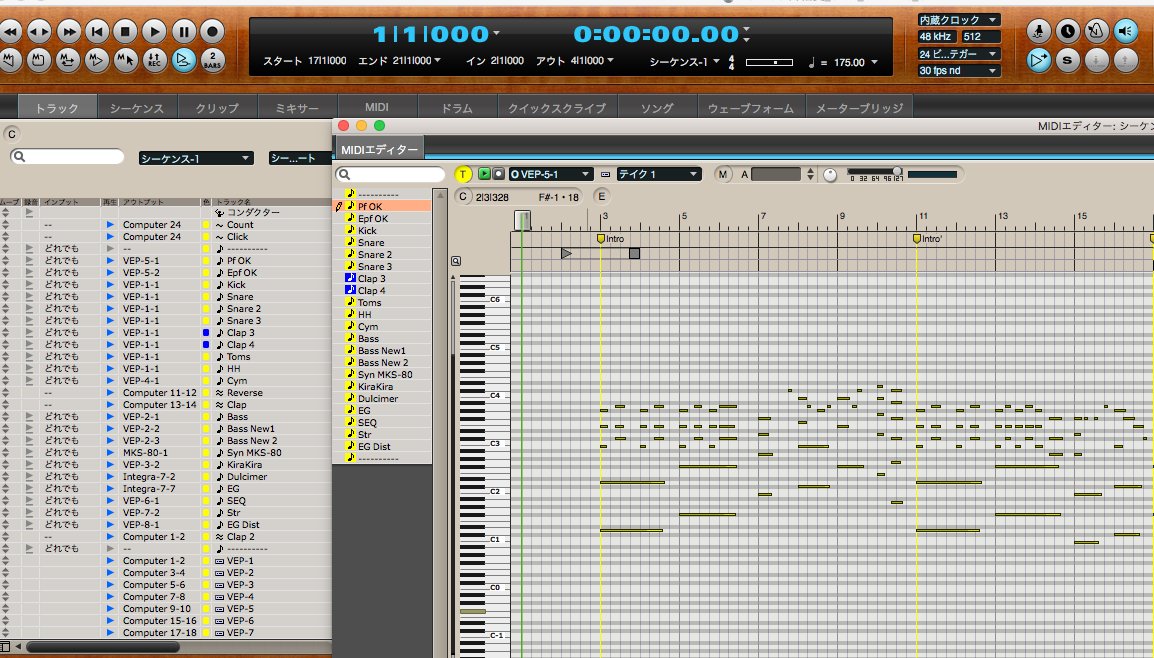The height and width of the screenshot is (658, 1154).
Task: Stop playback with the Stop button
Action: point(125,32)
